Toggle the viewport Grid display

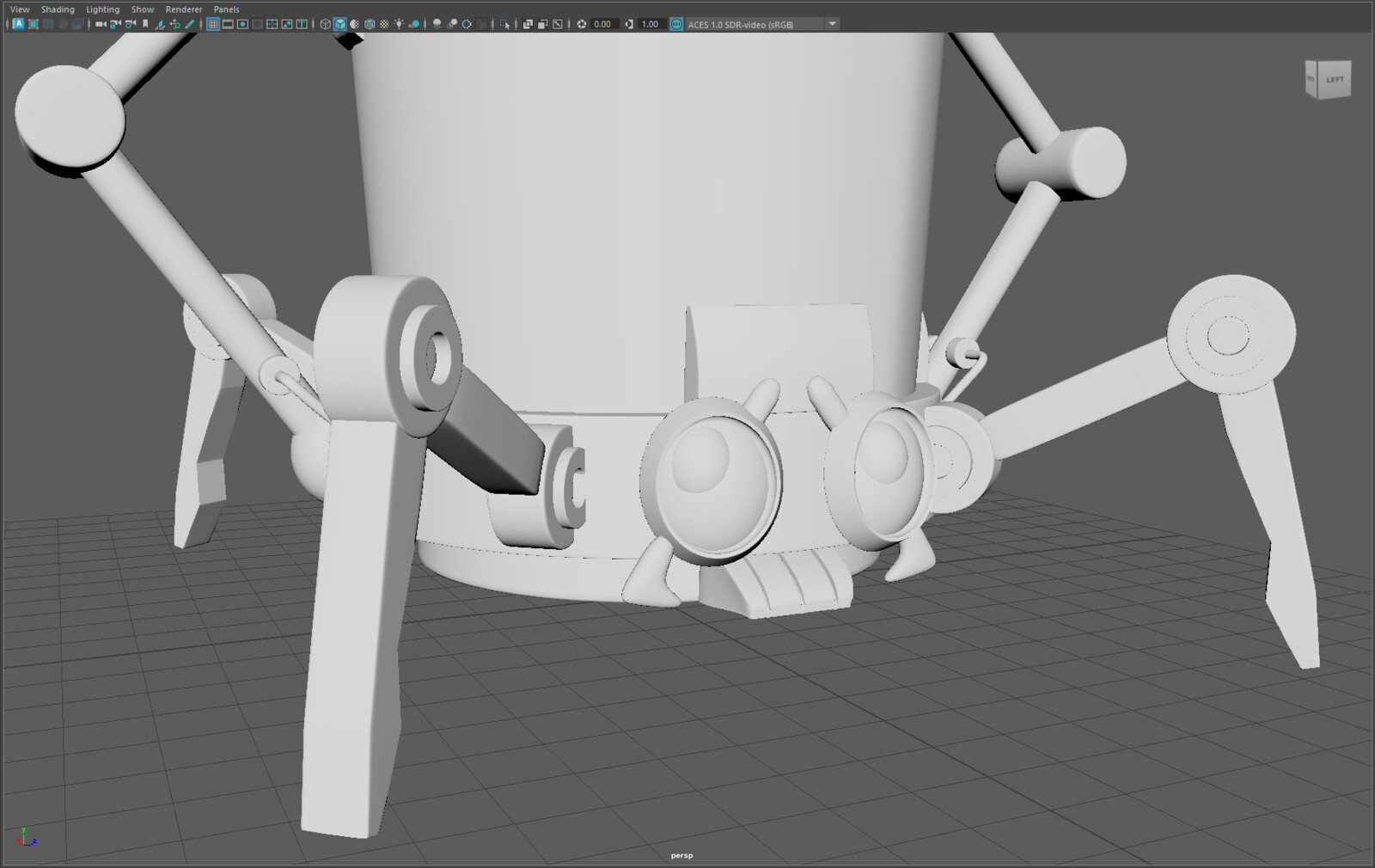tap(212, 24)
